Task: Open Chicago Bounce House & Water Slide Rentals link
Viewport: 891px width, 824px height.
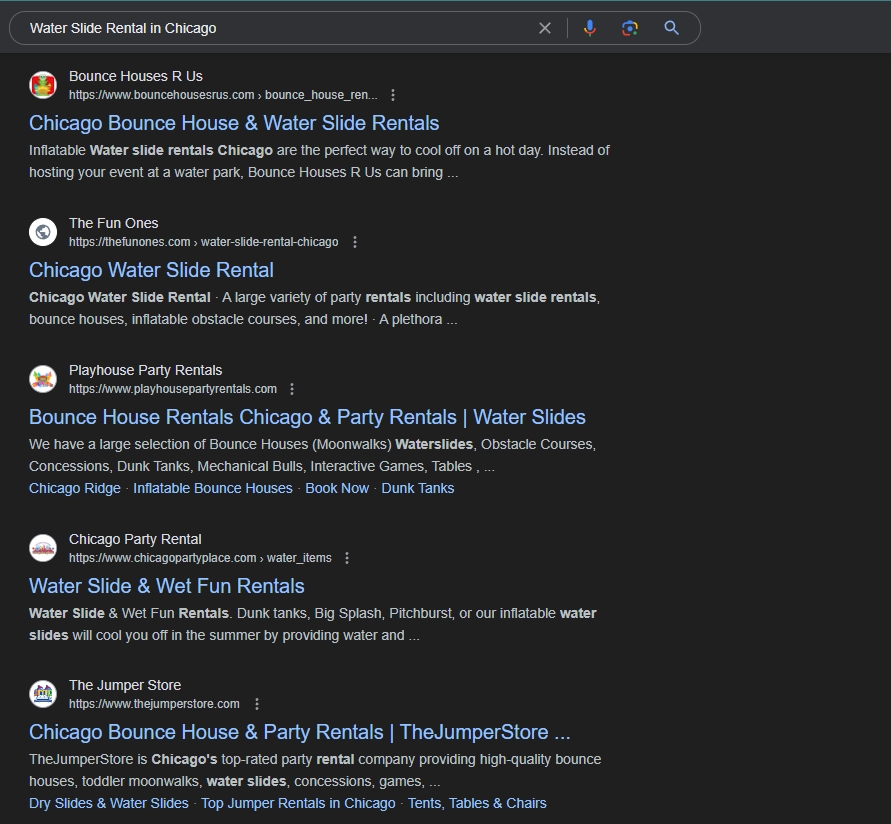Action: coord(234,123)
